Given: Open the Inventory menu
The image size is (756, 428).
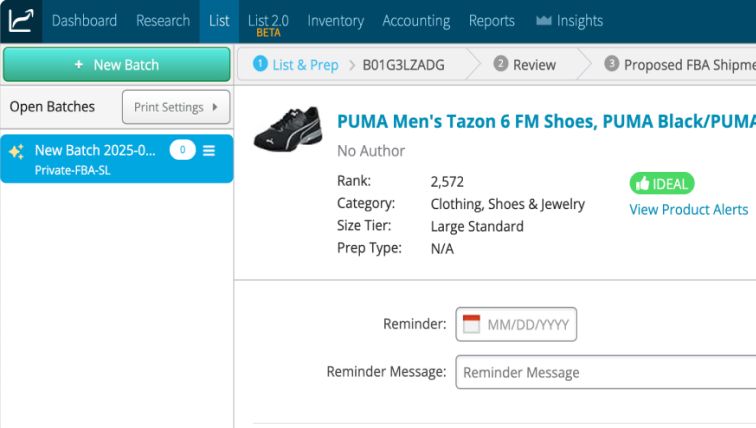Looking at the screenshot, I should coord(335,21).
